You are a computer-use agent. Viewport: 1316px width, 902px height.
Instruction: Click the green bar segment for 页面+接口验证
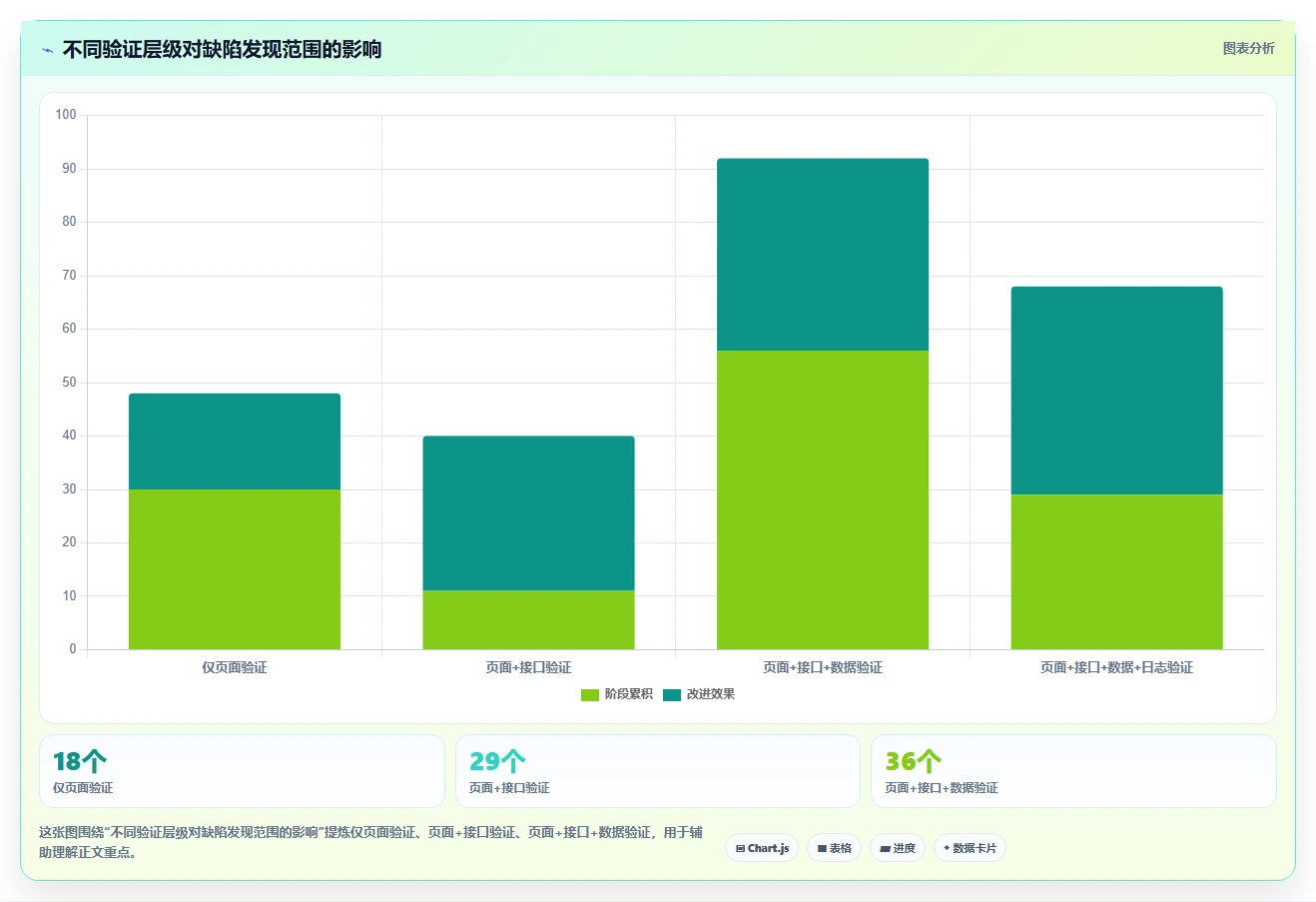(528, 620)
